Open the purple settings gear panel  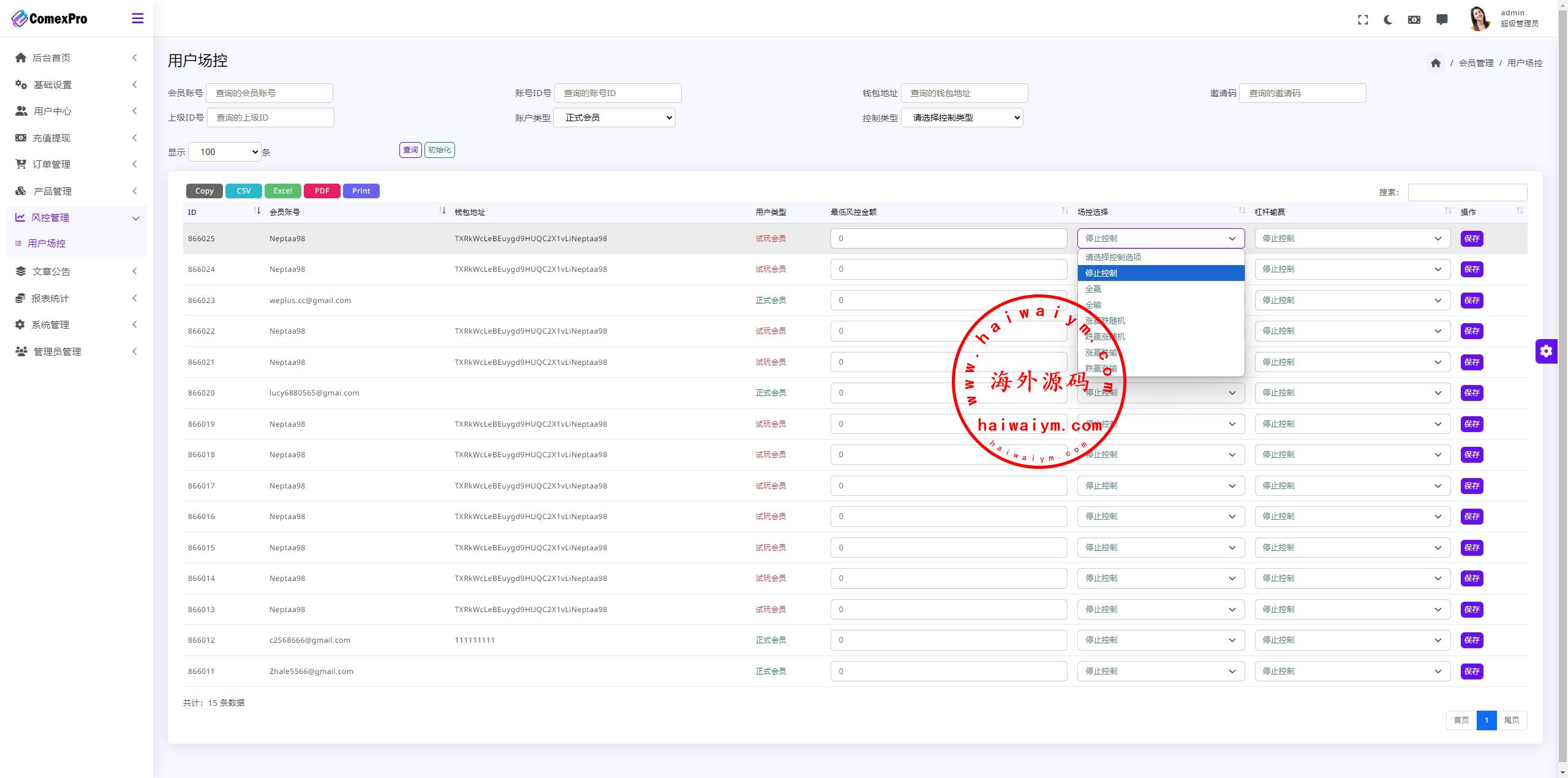tap(1546, 351)
